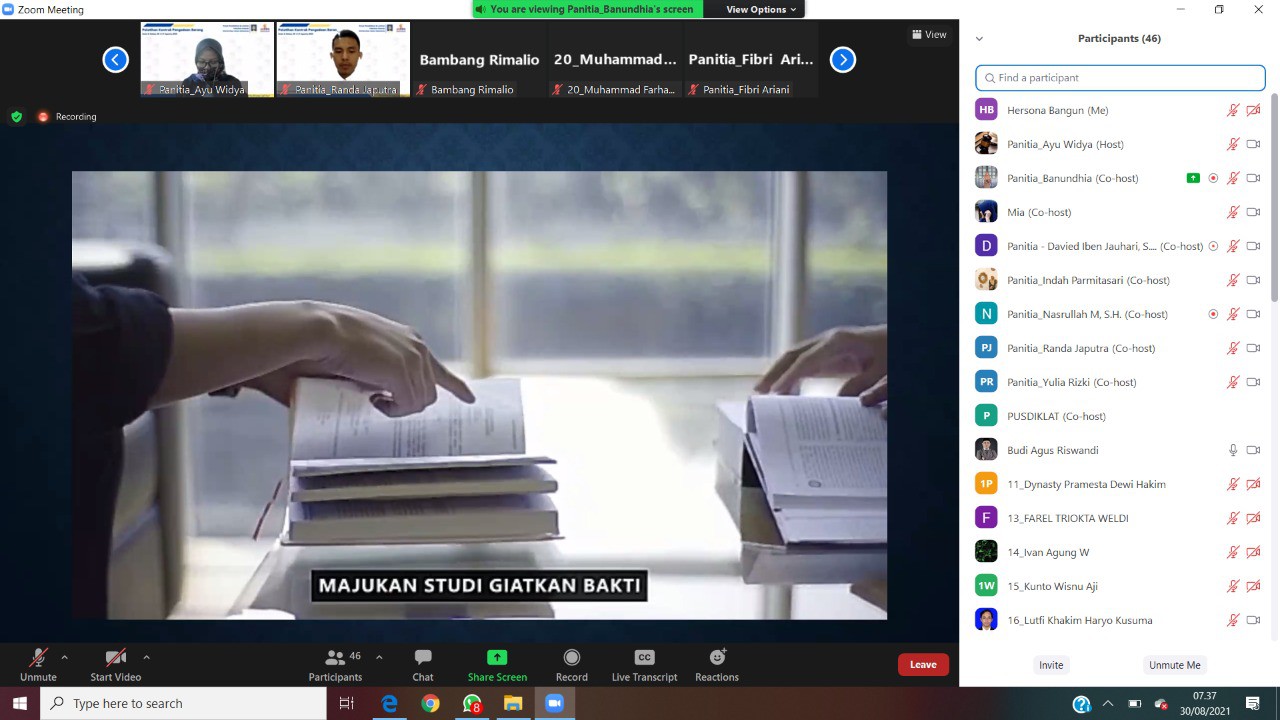Expand audio options arrow beside Unmute
Viewport: 1280px width, 720px height.
[x=65, y=657]
